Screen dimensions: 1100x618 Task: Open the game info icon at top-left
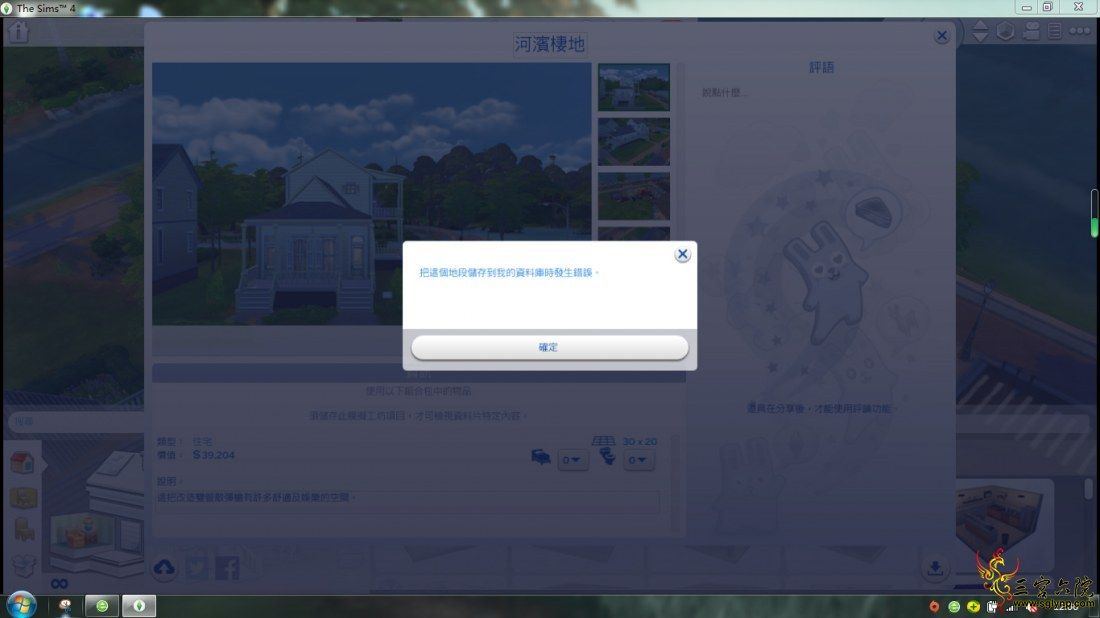[x=18, y=32]
